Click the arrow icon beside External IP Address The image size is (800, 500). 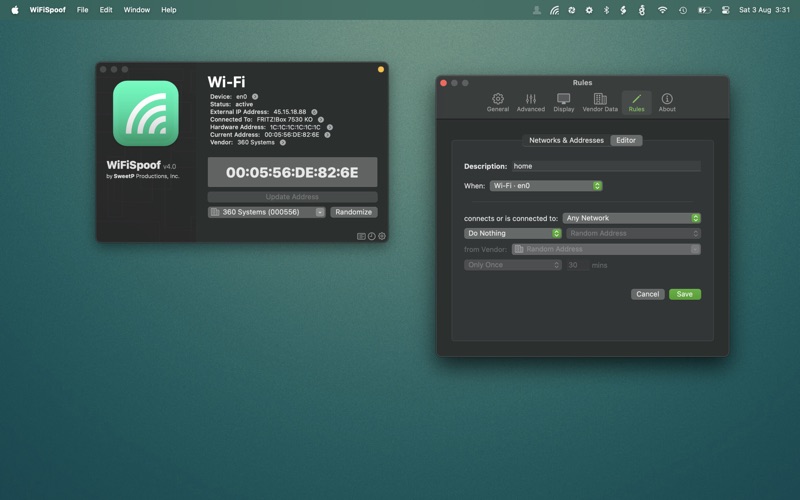coord(314,112)
